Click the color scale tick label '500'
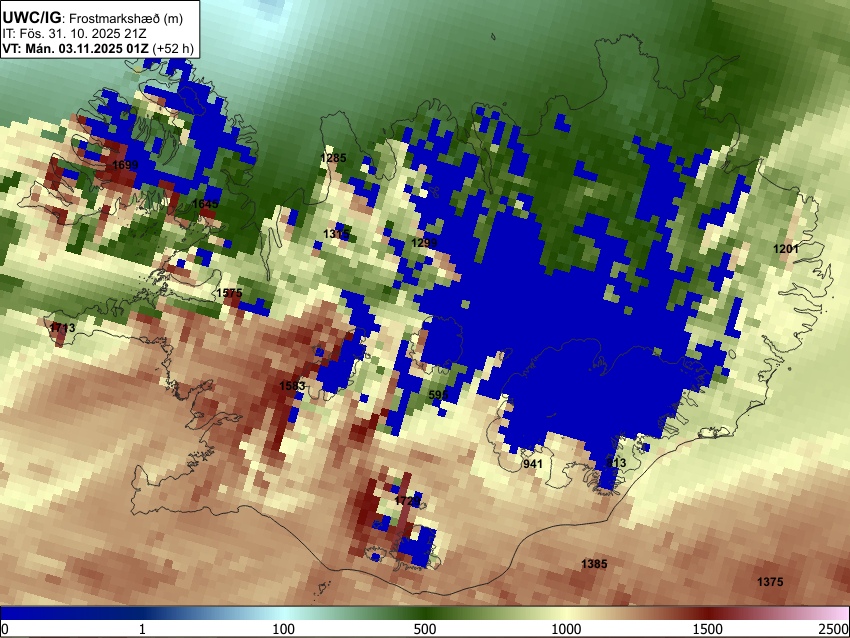This screenshot has height=638, width=850. [x=425, y=629]
